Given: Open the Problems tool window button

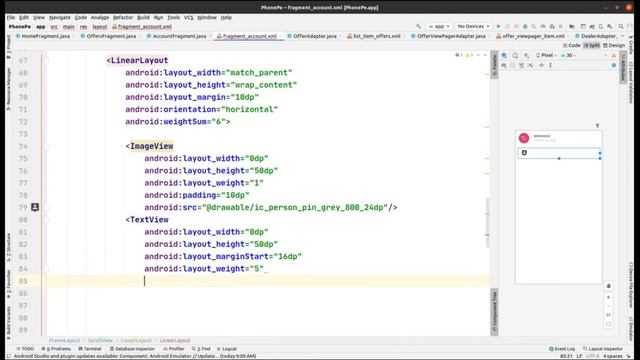Looking at the screenshot, I should 56,349.
